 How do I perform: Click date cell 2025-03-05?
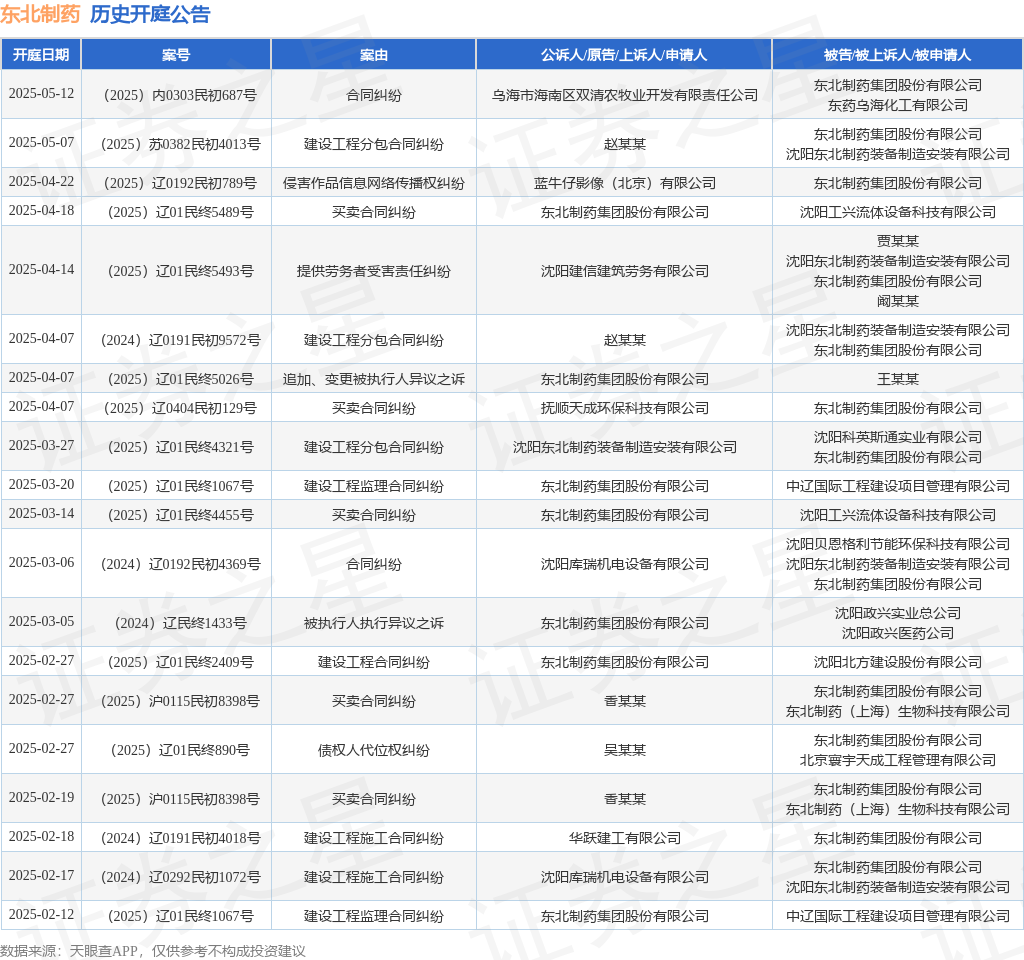[41, 621]
